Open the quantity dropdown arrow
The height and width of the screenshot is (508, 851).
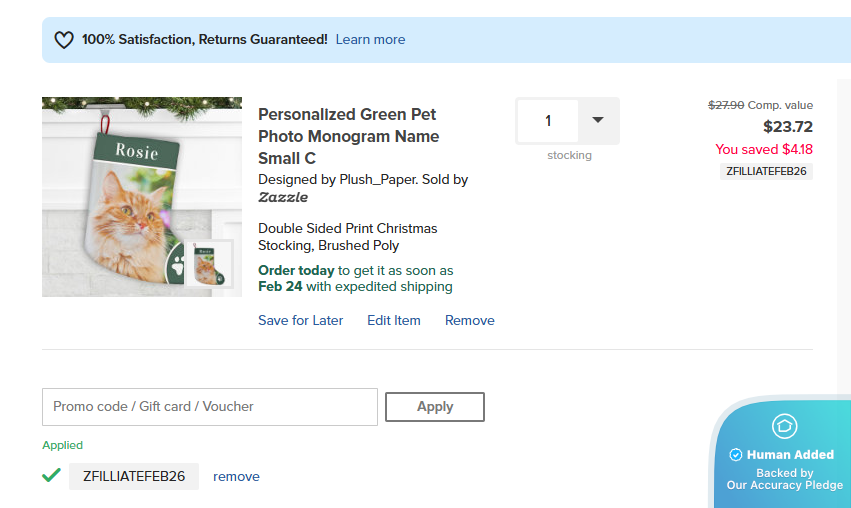pyautogui.click(x=598, y=120)
